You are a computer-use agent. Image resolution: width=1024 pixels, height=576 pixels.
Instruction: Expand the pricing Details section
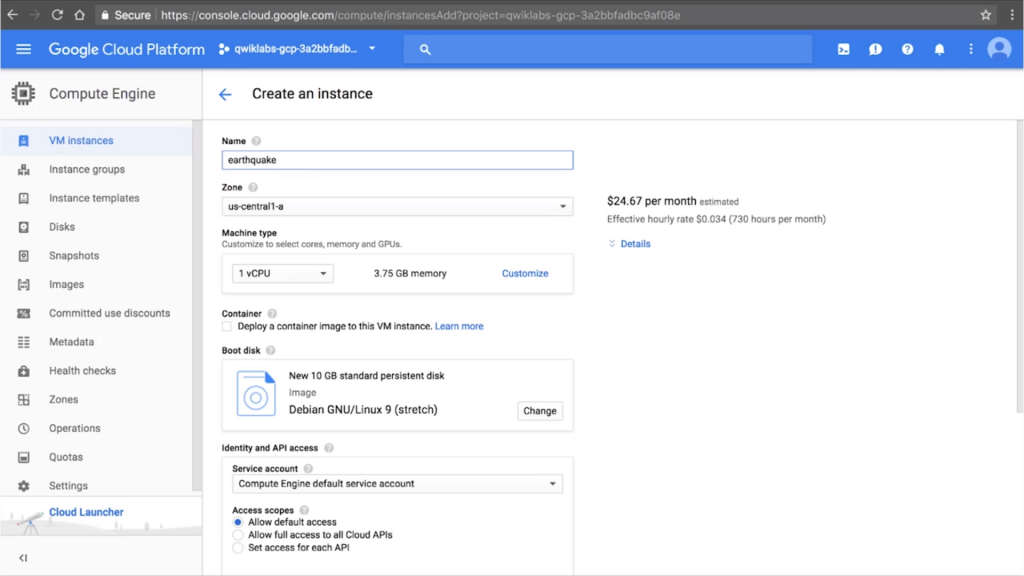tap(630, 244)
